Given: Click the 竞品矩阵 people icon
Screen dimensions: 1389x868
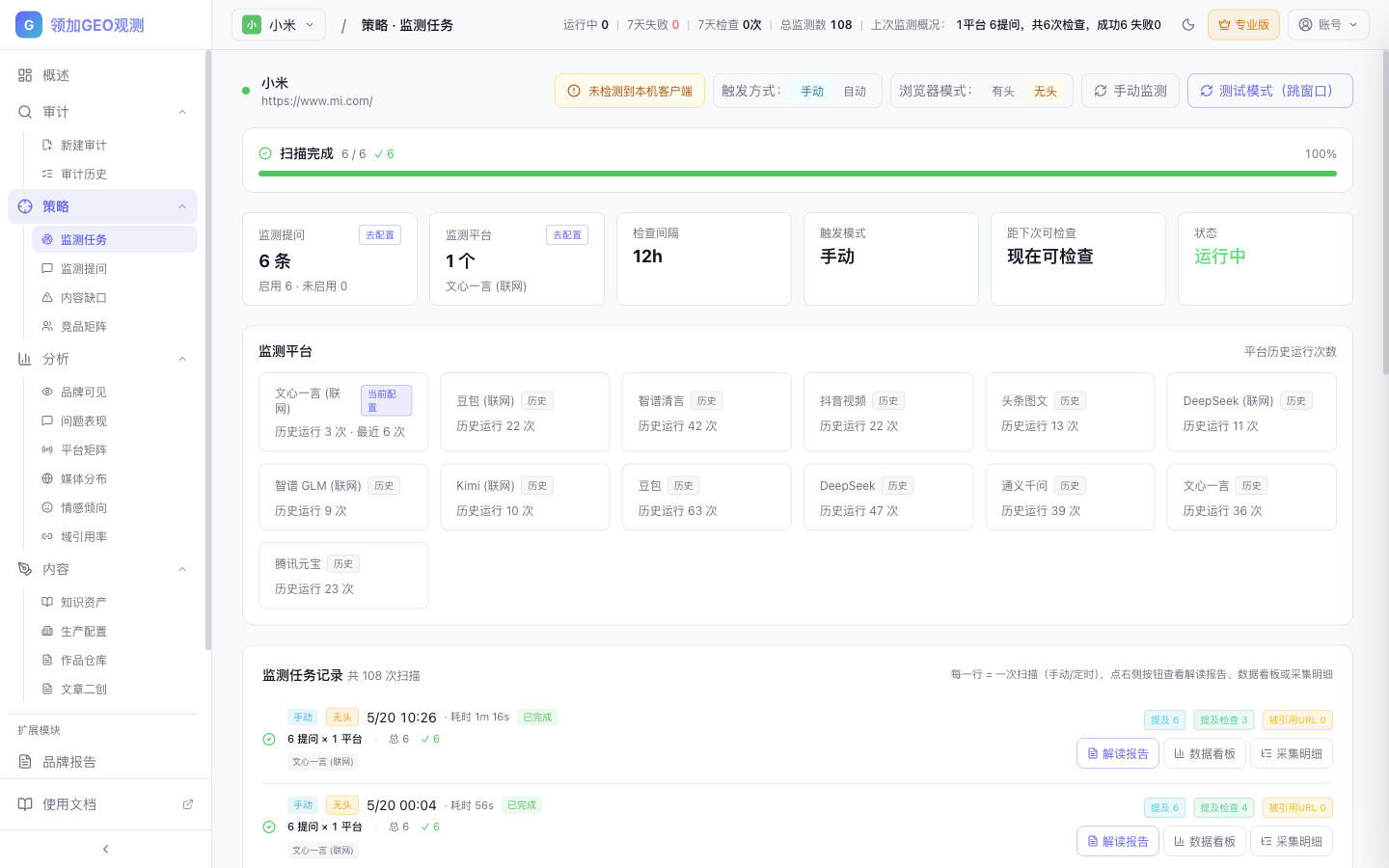Looking at the screenshot, I should 47,326.
